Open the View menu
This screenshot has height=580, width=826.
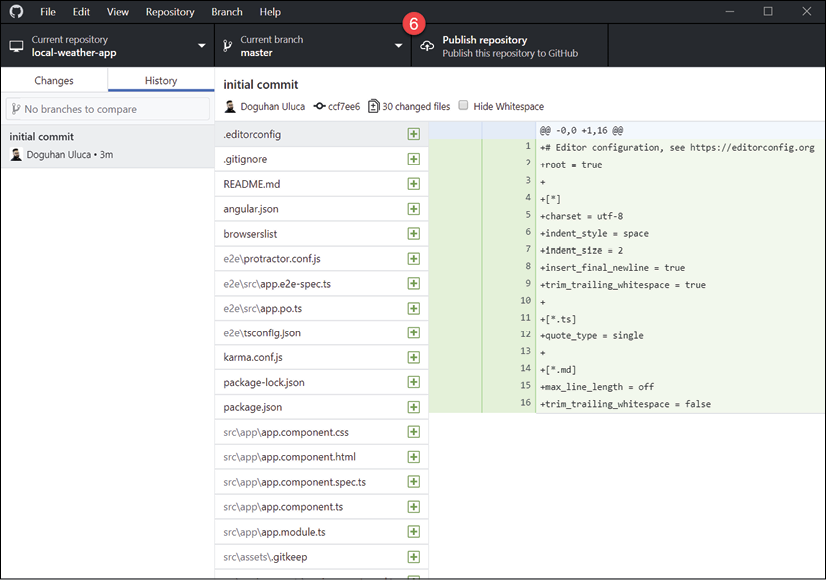[117, 12]
